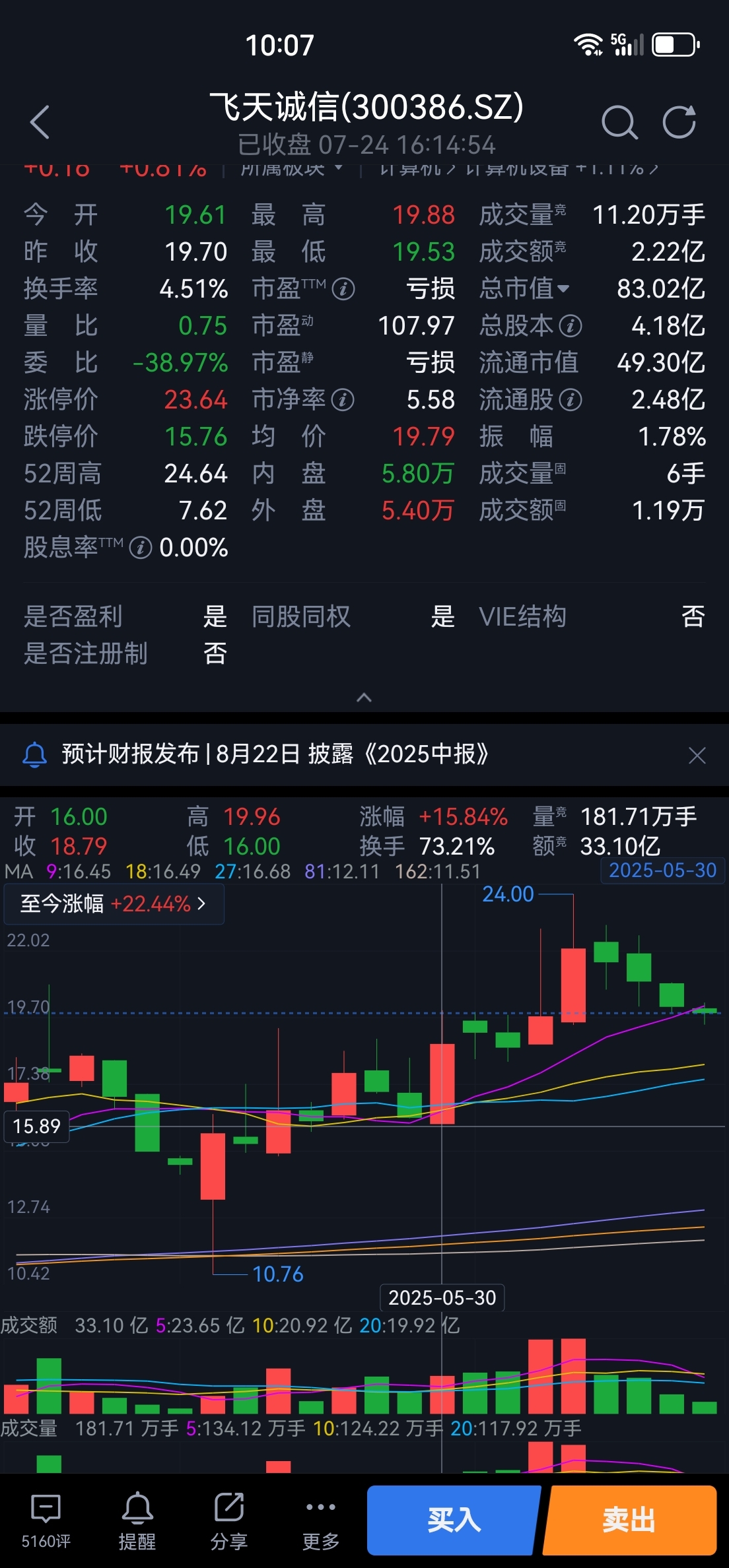The width and height of the screenshot is (729, 1568).
Task: Show info for 市盈TTM
Action: coord(343,289)
